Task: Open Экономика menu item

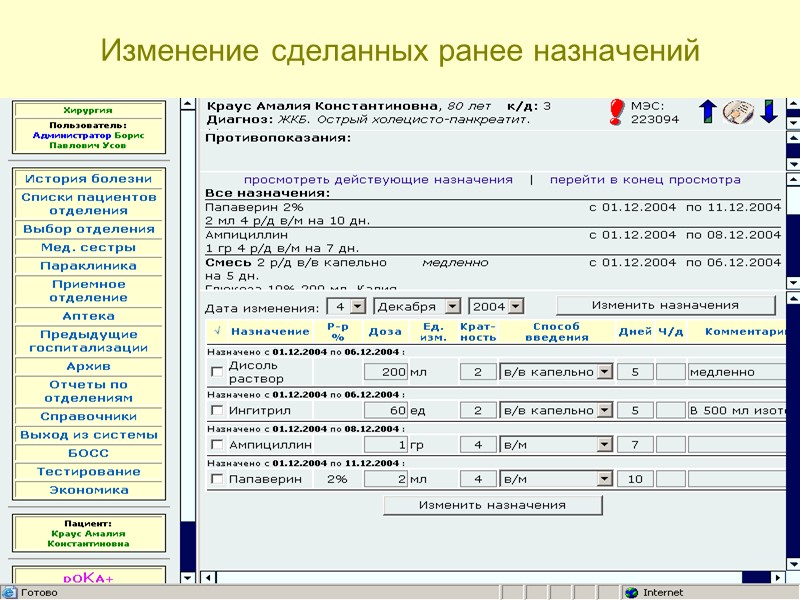Action: [89, 490]
